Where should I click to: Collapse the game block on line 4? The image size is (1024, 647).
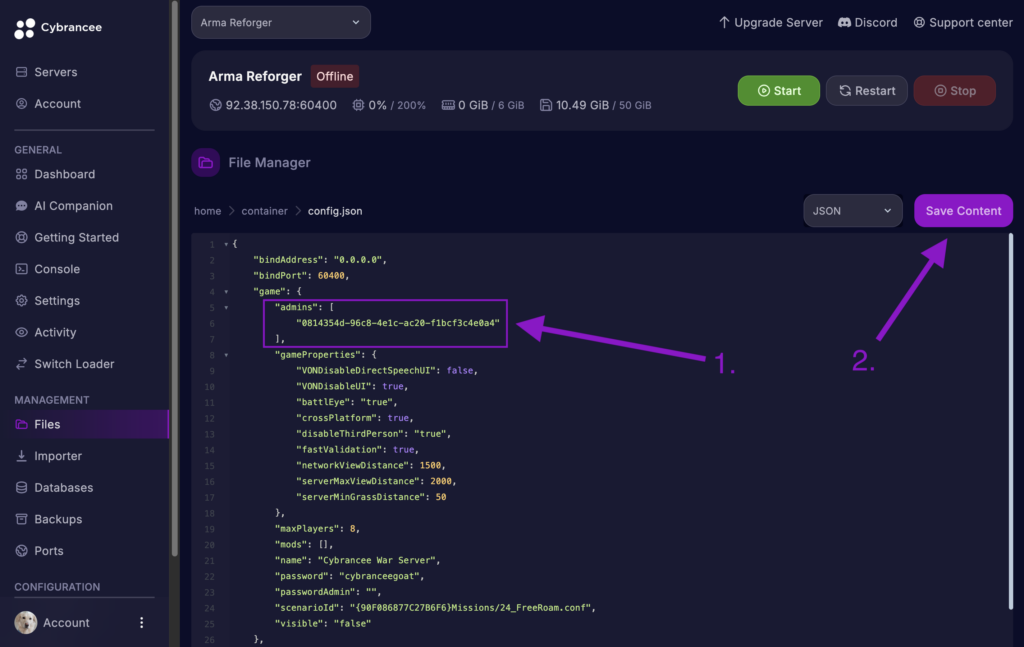click(226, 292)
